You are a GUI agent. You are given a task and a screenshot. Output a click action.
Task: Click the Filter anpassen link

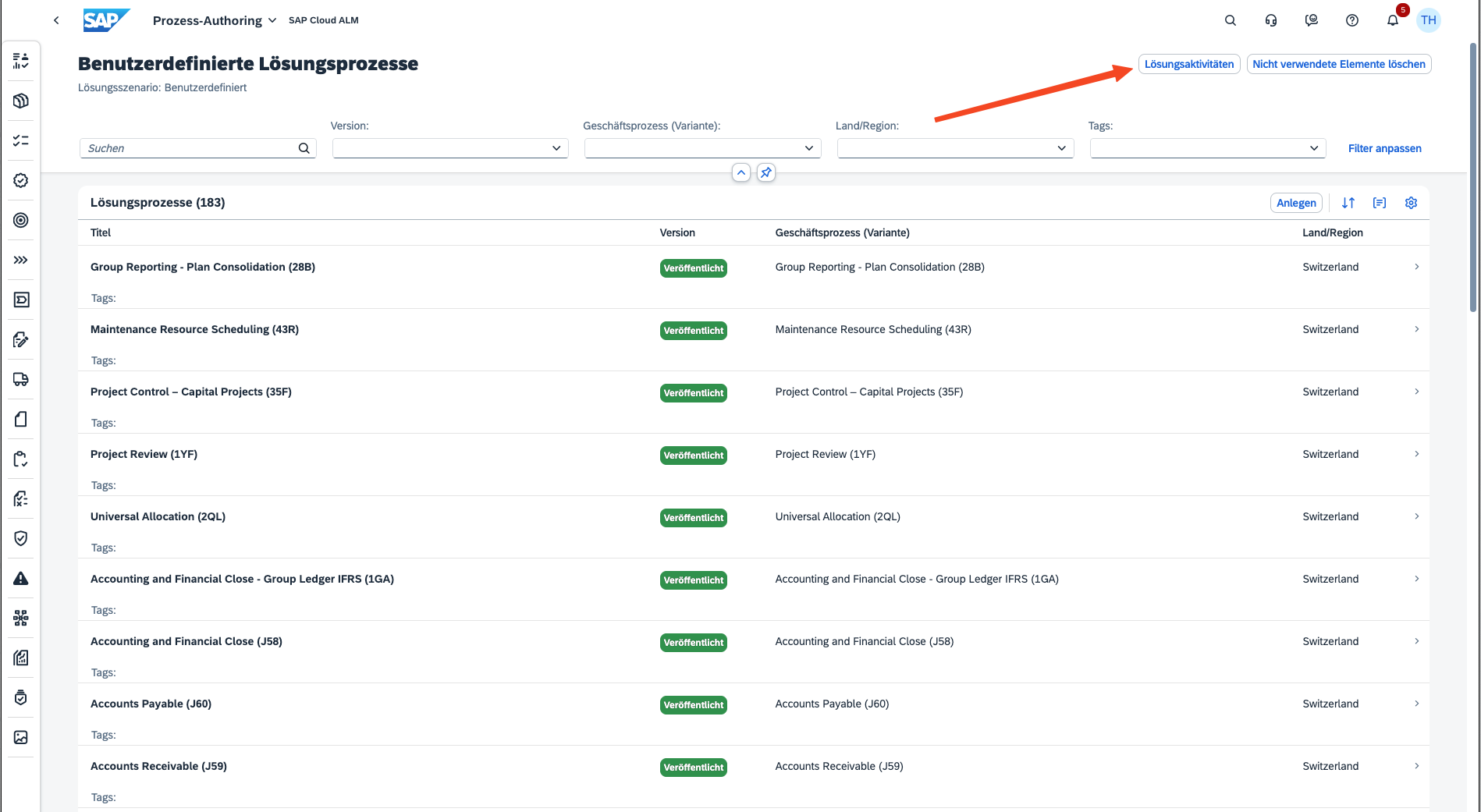pyautogui.click(x=1384, y=148)
